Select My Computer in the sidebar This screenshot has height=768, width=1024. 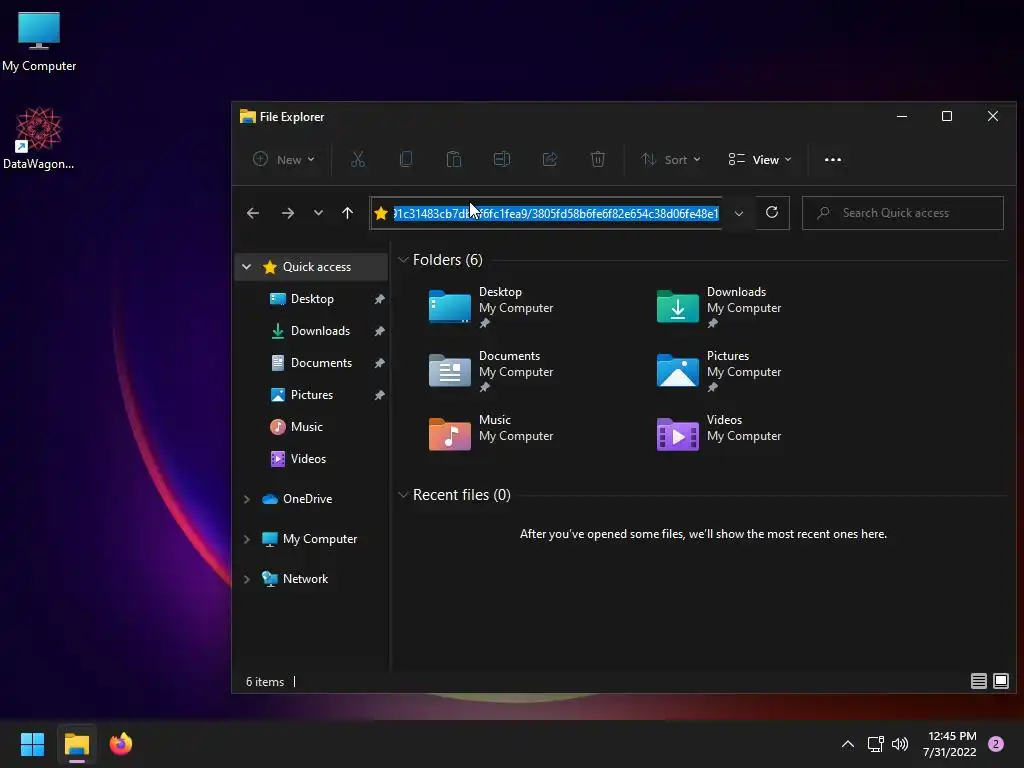pyautogui.click(x=319, y=539)
